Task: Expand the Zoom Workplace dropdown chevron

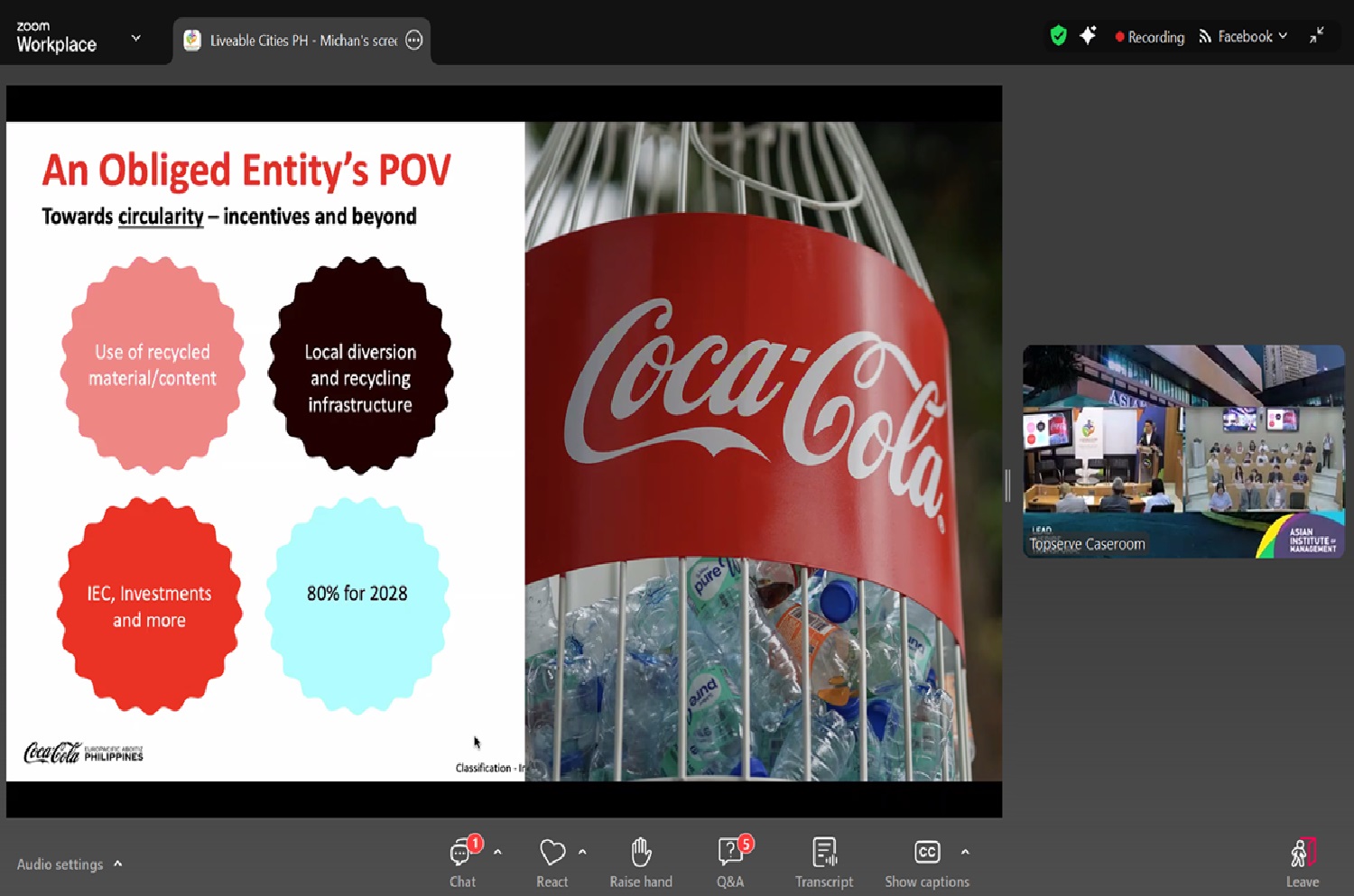Action: [136, 39]
